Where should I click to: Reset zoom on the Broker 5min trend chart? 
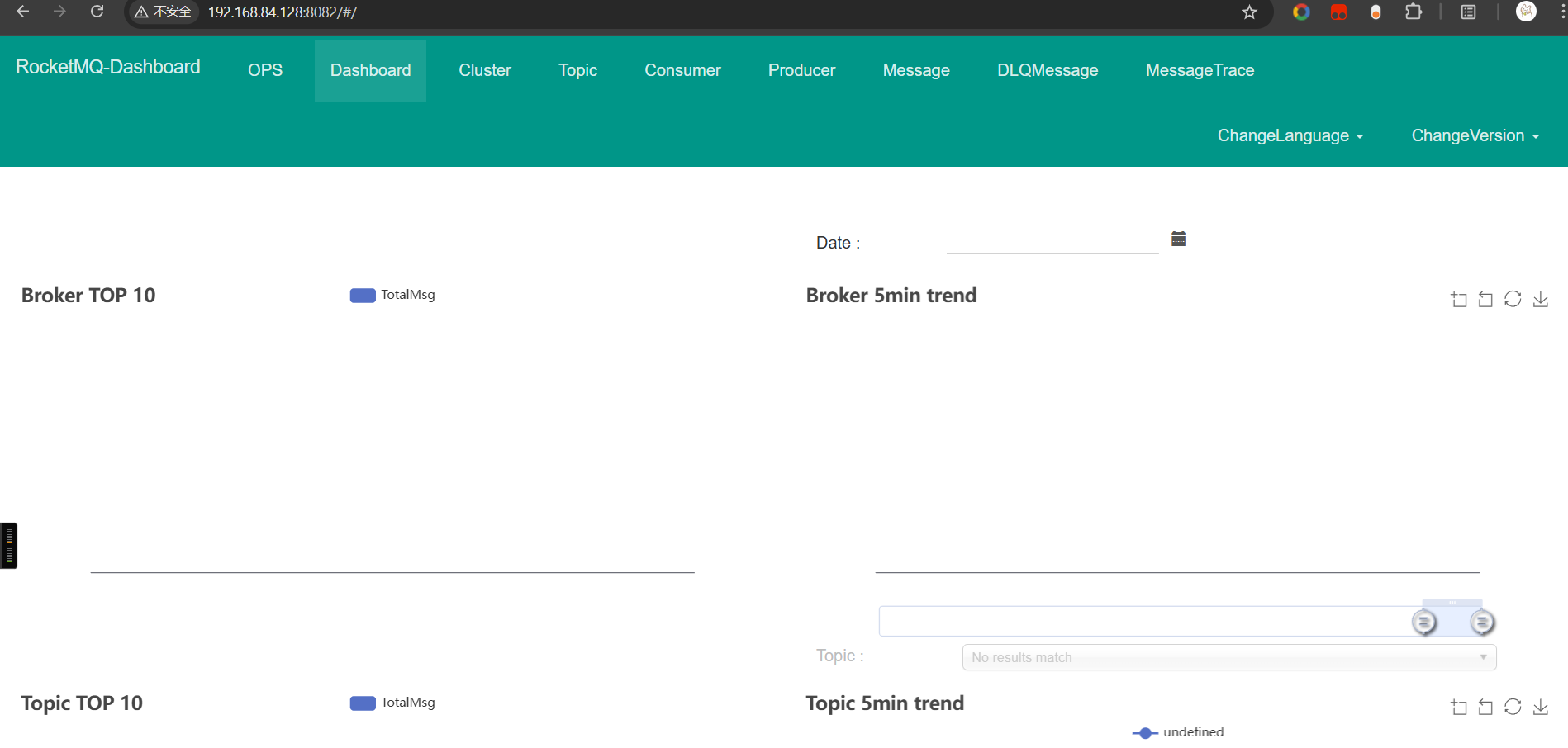pyautogui.click(x=1513, y=299)
